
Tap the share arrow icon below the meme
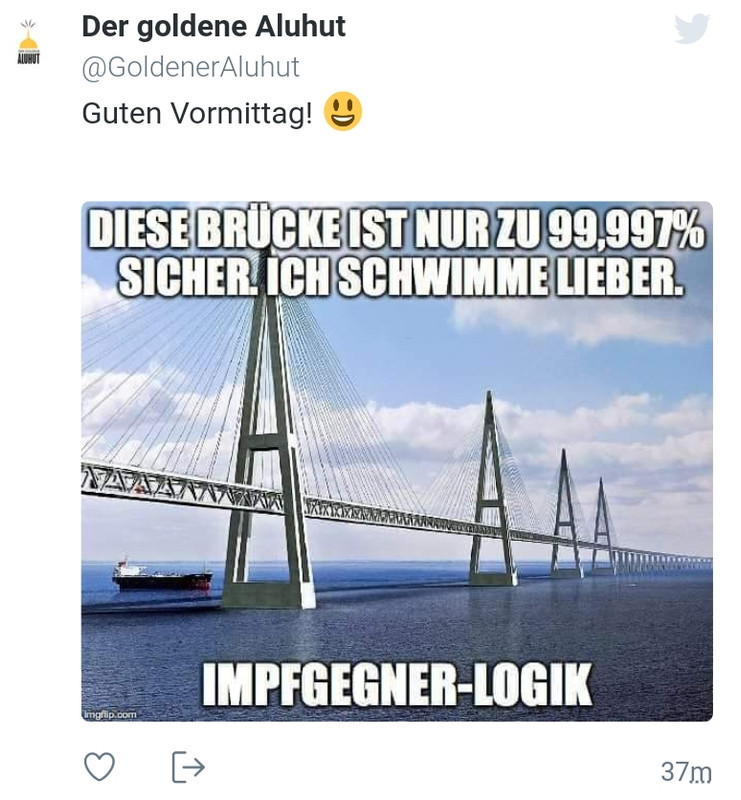pyautogui.click(x=188, y=766)
